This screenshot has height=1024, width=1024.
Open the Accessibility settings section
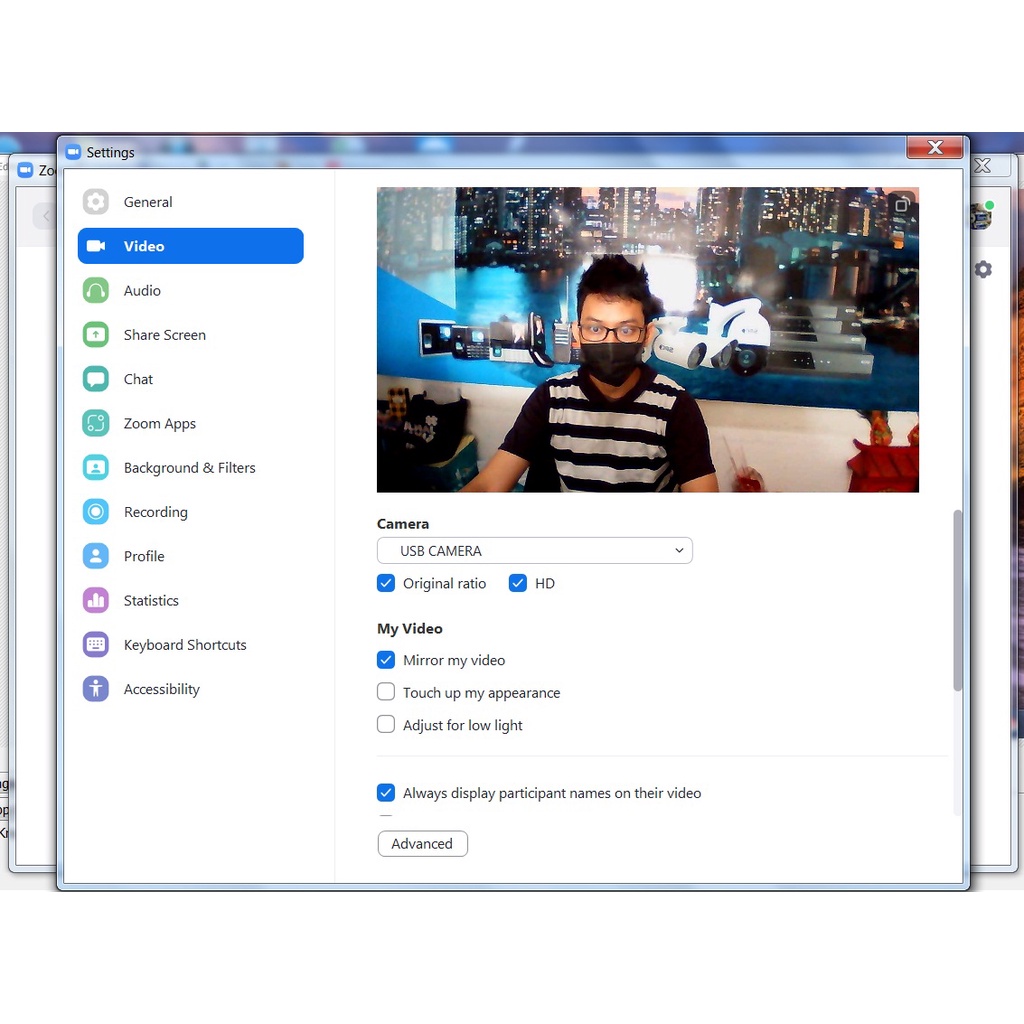point(161,689)
